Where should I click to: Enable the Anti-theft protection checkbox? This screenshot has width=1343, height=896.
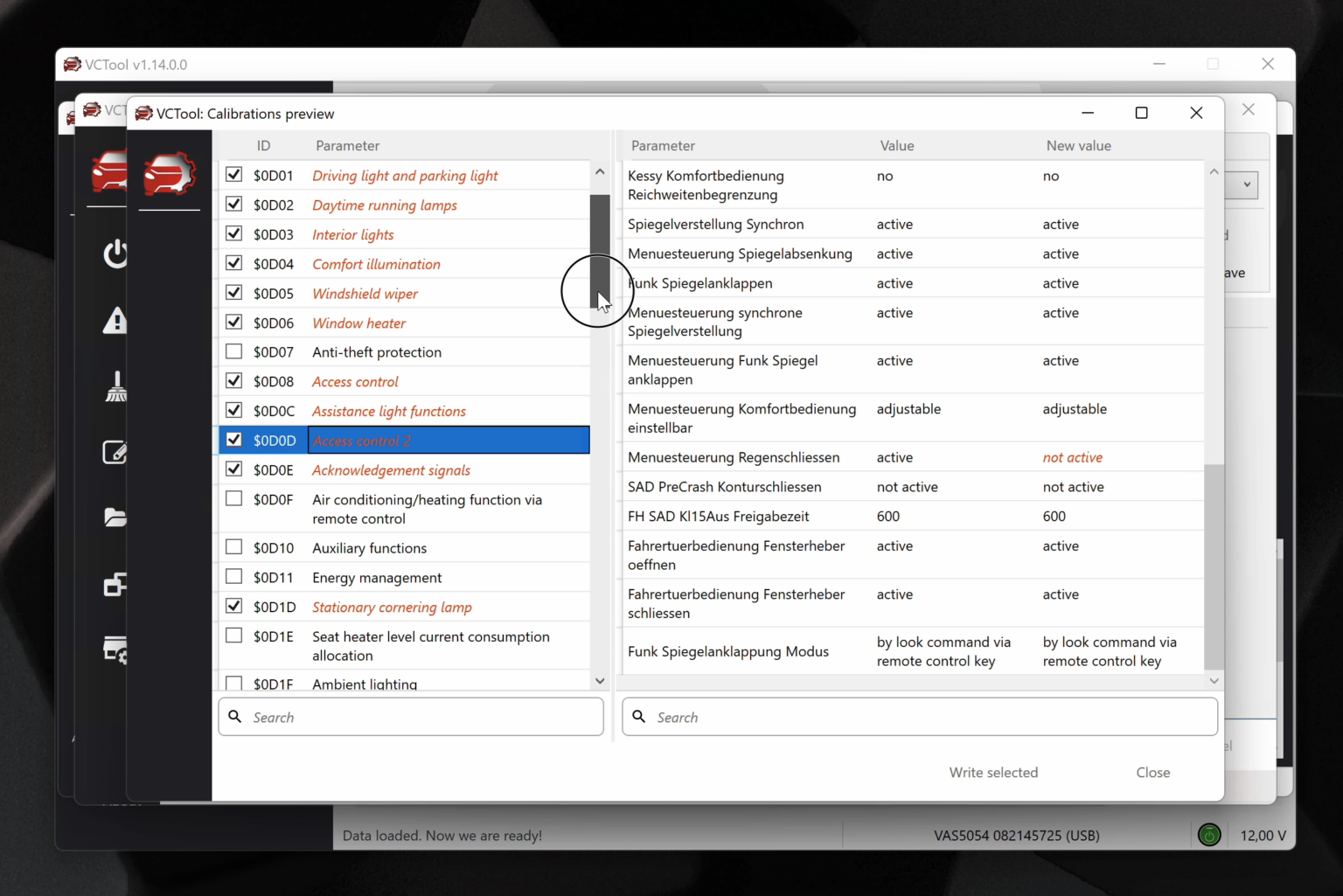(x=233, y=351)
